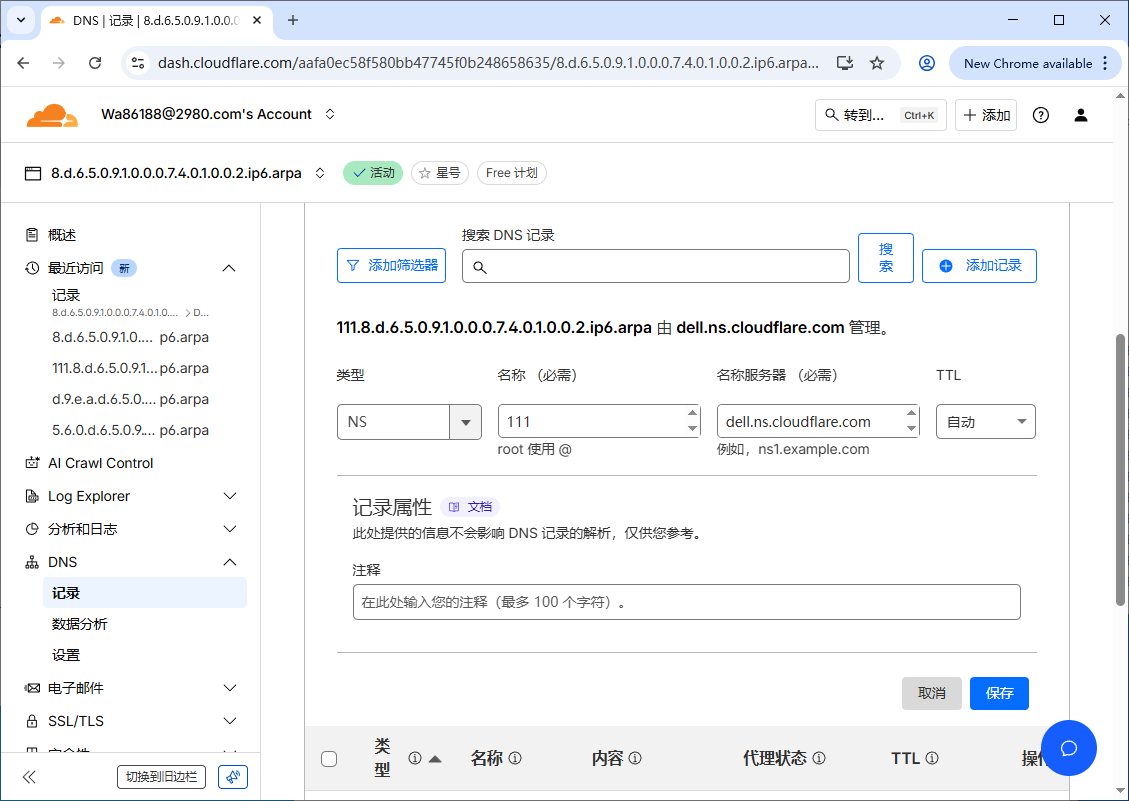The height and width of the screenshot is (801, 1129).
Task: Click the bookmark star in the address bar
Action: (877, 62)
